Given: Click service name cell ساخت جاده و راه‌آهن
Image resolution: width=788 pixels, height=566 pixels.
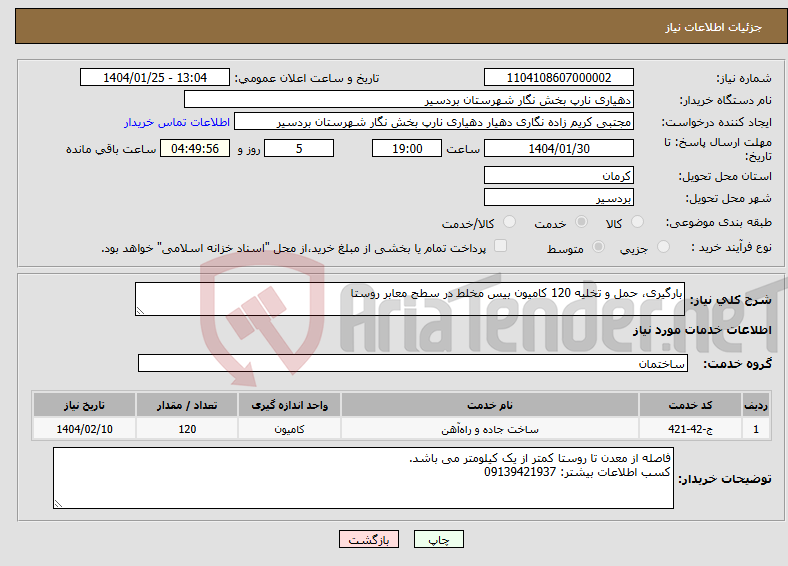Looking at the screenshot, I should pyautogui.click(x=490, y=429).
